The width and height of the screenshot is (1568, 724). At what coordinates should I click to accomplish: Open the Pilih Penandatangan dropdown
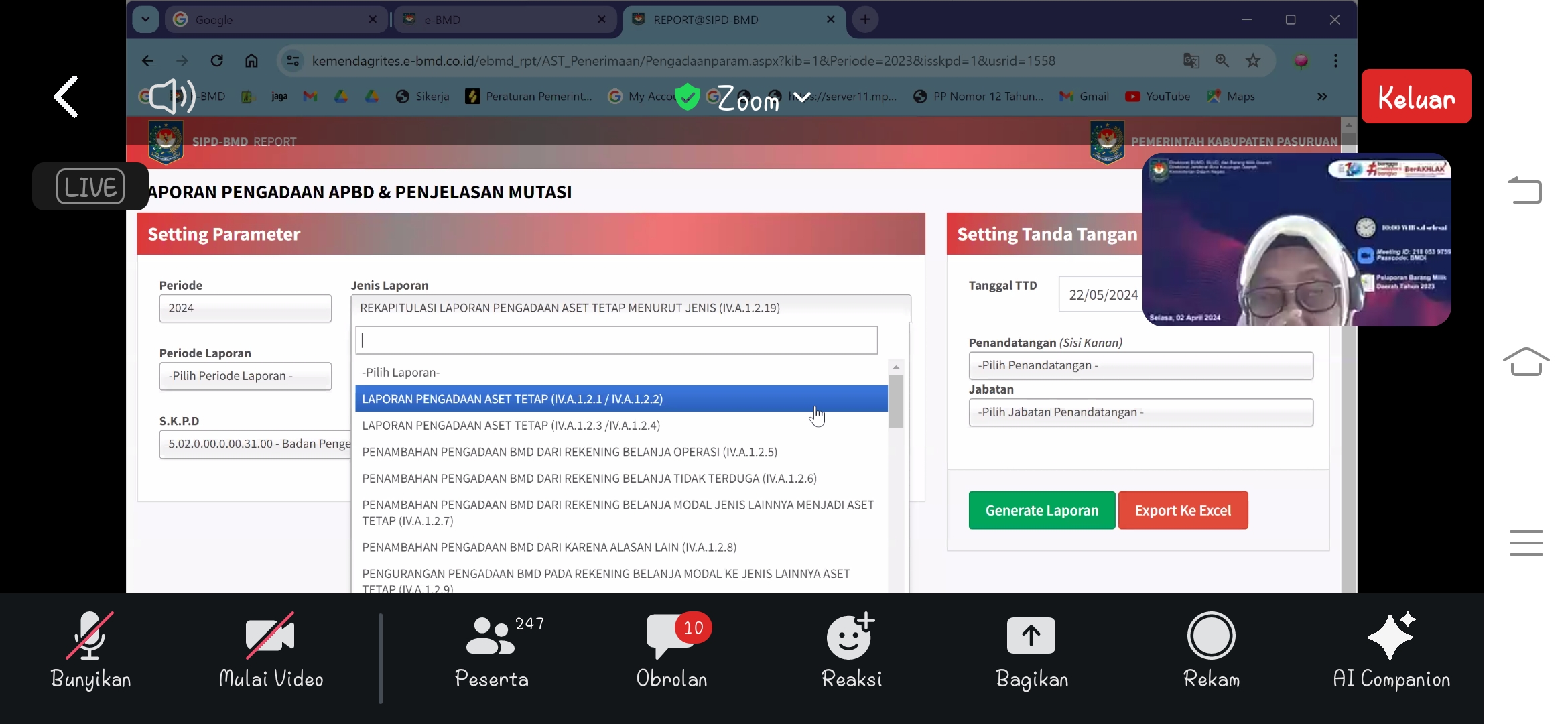click(1140, 365)
